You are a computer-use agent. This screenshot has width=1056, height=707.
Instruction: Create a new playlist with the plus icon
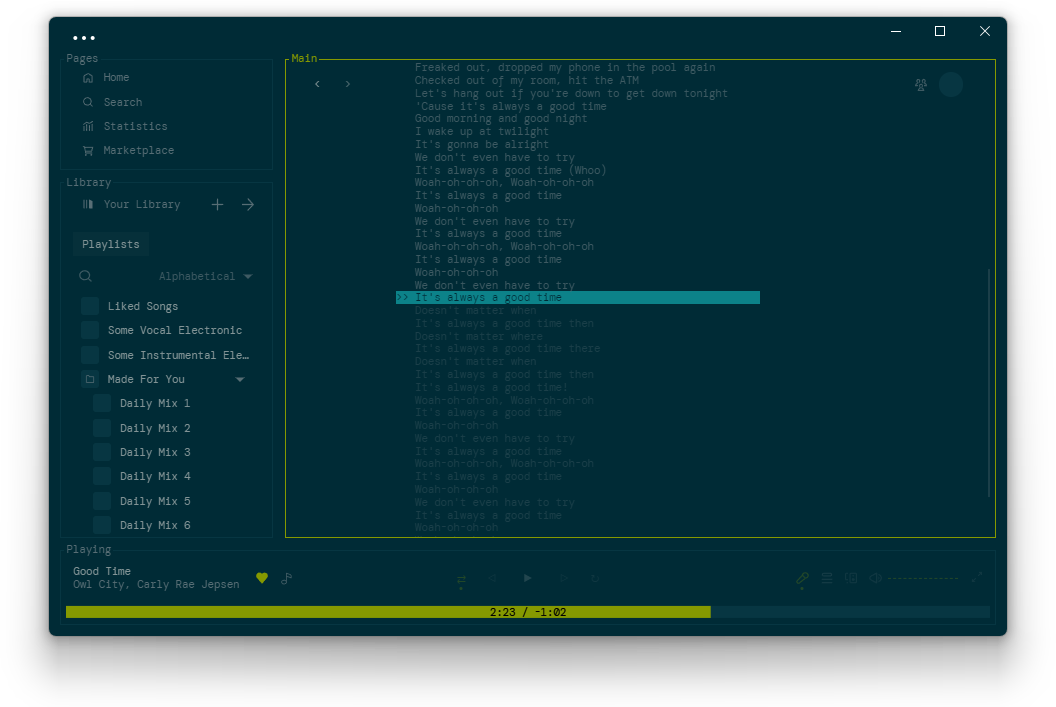[x=217, y=205]
